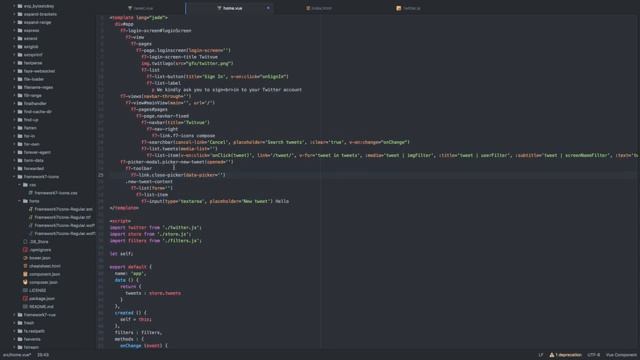Click the cheatsheet.html file icon
This screenshot has height=360, width=640.
click(25, 266)
